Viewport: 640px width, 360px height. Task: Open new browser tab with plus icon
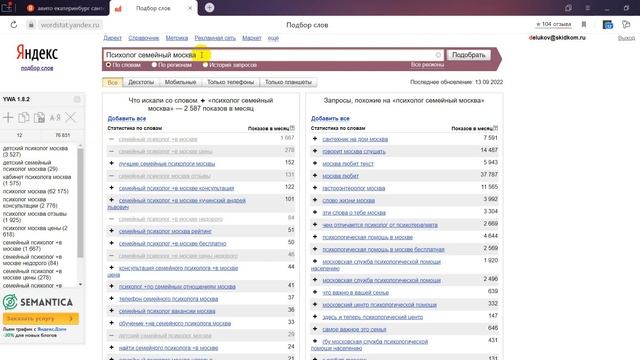pyautogui.click(x=209, y=7)
